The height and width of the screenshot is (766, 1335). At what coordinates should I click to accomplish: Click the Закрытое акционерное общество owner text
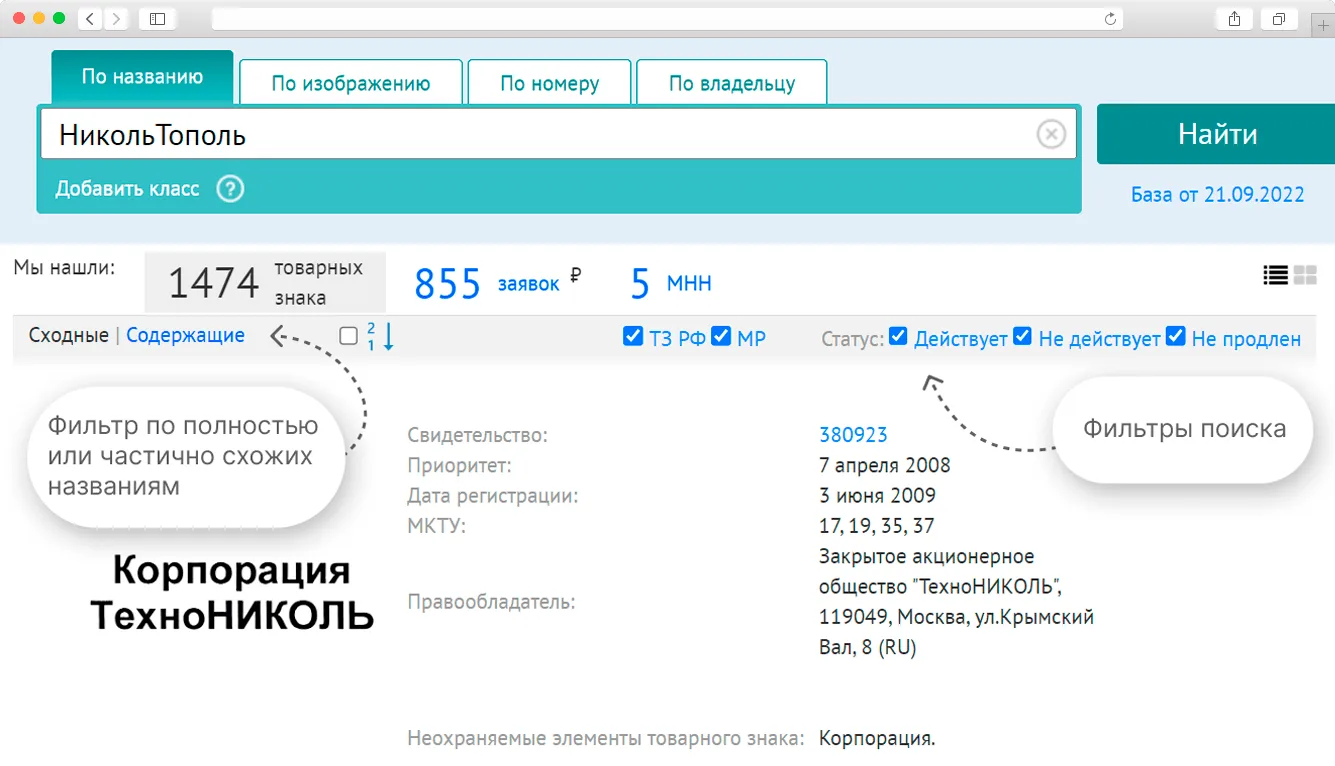[x=956, y=601]
